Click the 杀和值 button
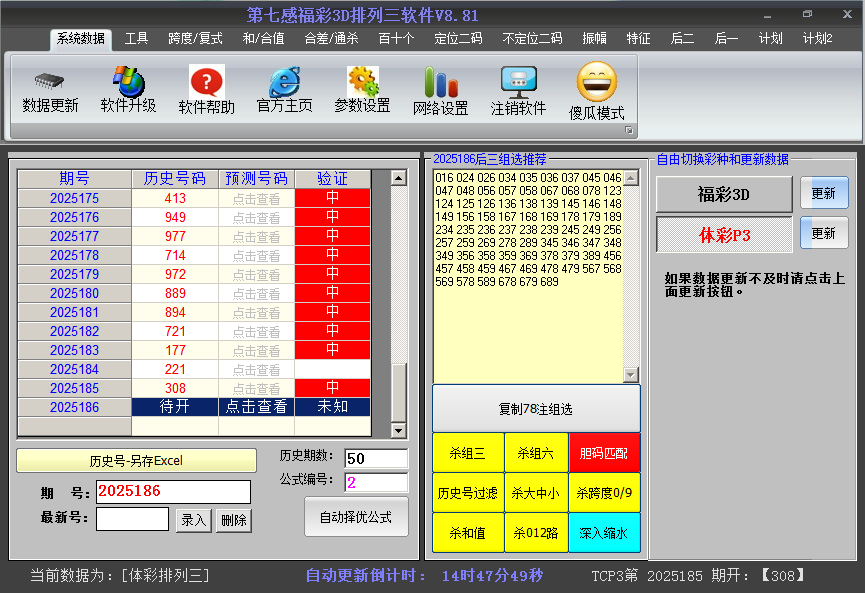Viewport: 865px width, 593px height. 468,533
